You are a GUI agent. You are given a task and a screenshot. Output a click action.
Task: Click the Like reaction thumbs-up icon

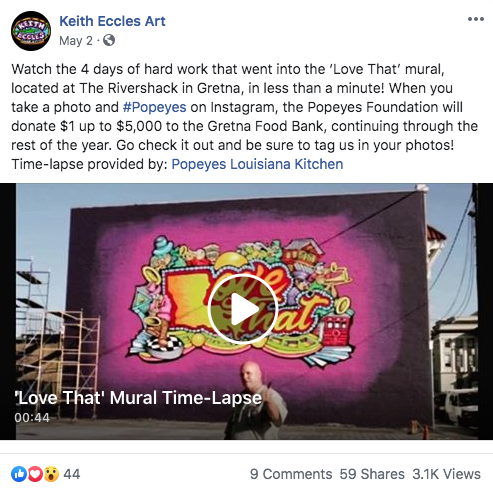tap(19, 474)
